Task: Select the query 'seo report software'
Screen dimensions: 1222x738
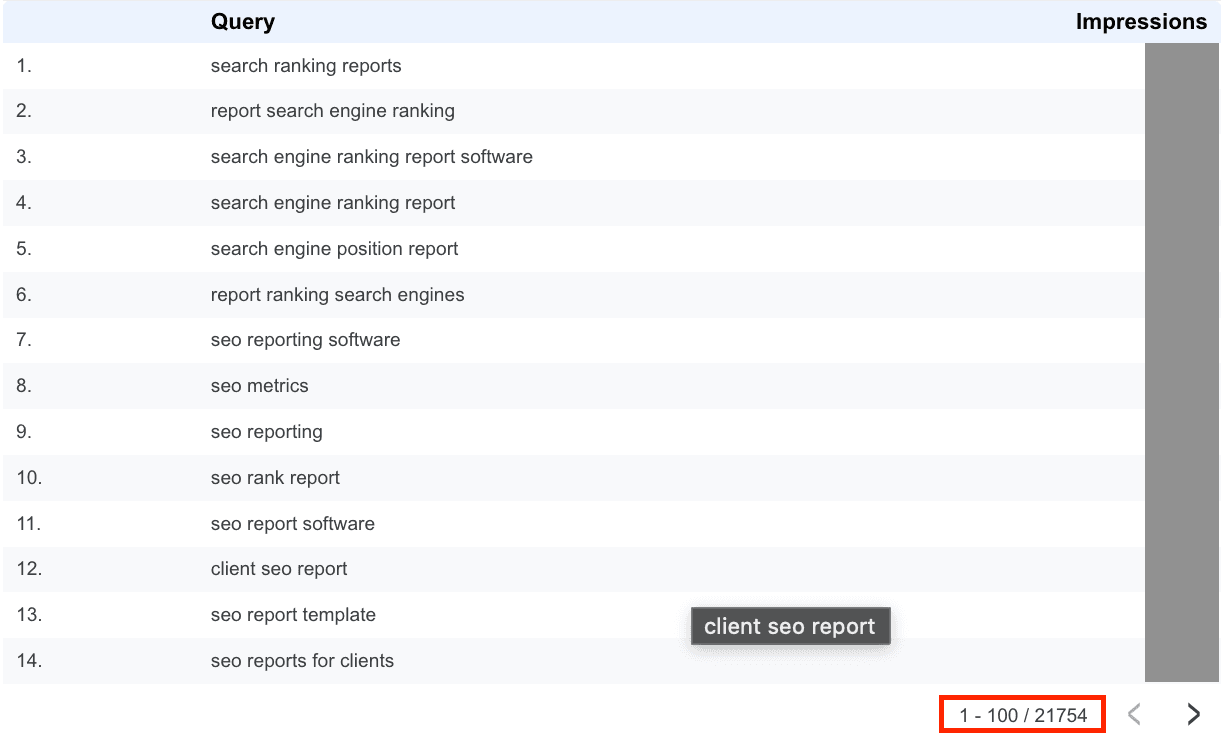Action: (292, 524)
